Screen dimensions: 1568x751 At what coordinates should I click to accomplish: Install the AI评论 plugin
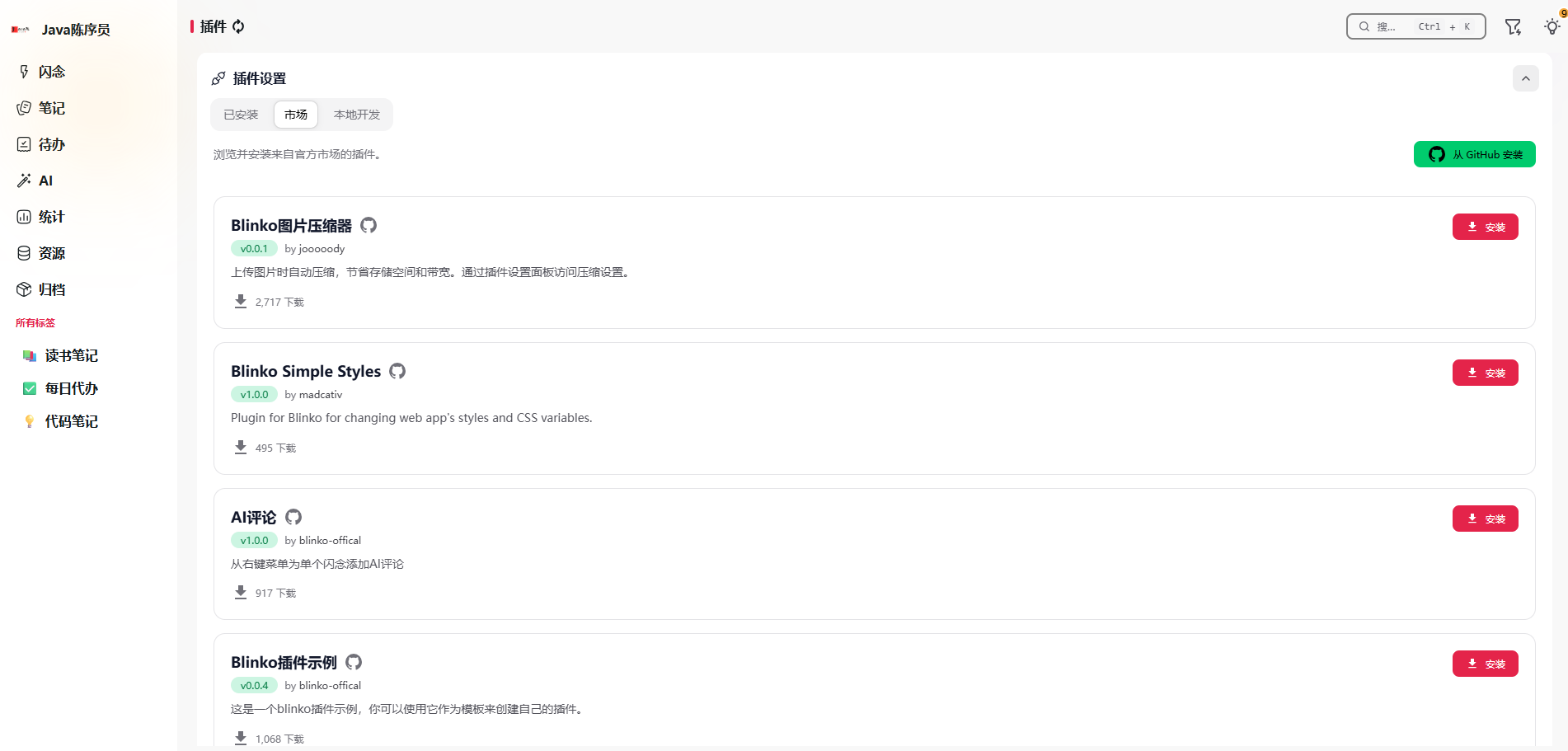coord(1485,519)
